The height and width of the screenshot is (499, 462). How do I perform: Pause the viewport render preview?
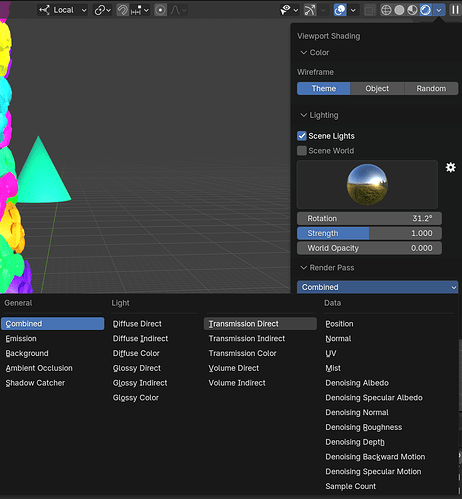point(455,10)
